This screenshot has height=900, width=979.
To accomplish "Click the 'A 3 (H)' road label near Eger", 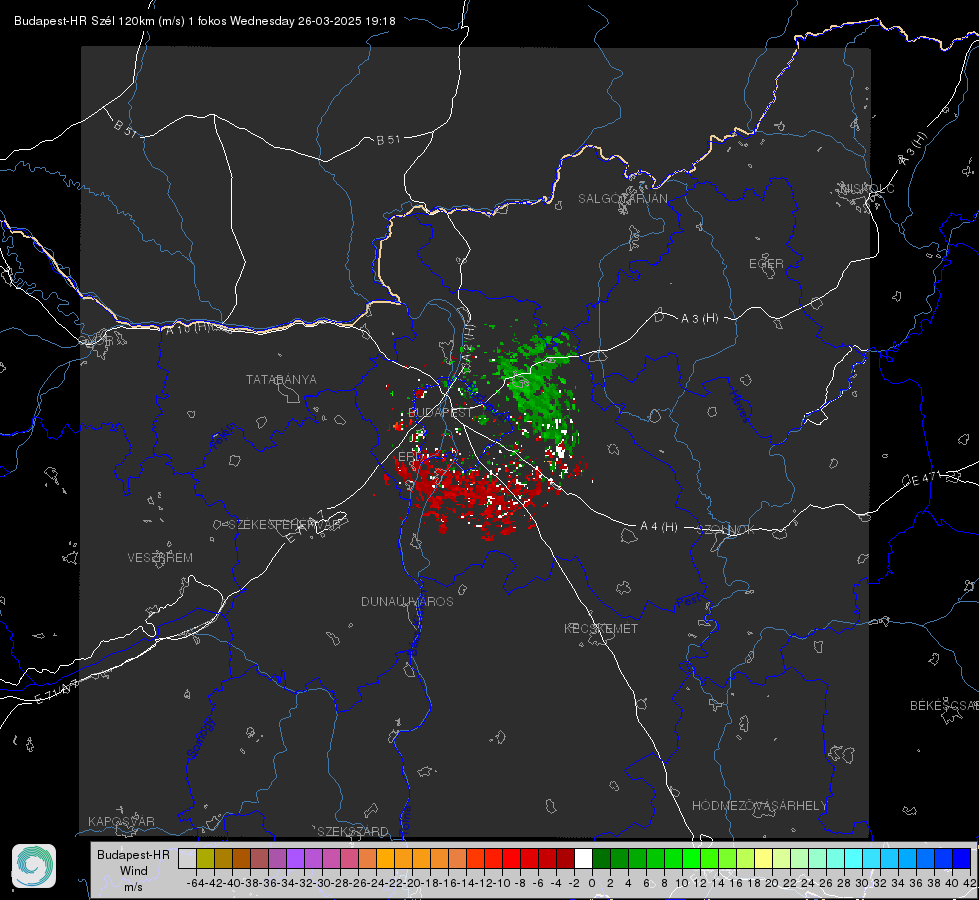I will [699, 319].
